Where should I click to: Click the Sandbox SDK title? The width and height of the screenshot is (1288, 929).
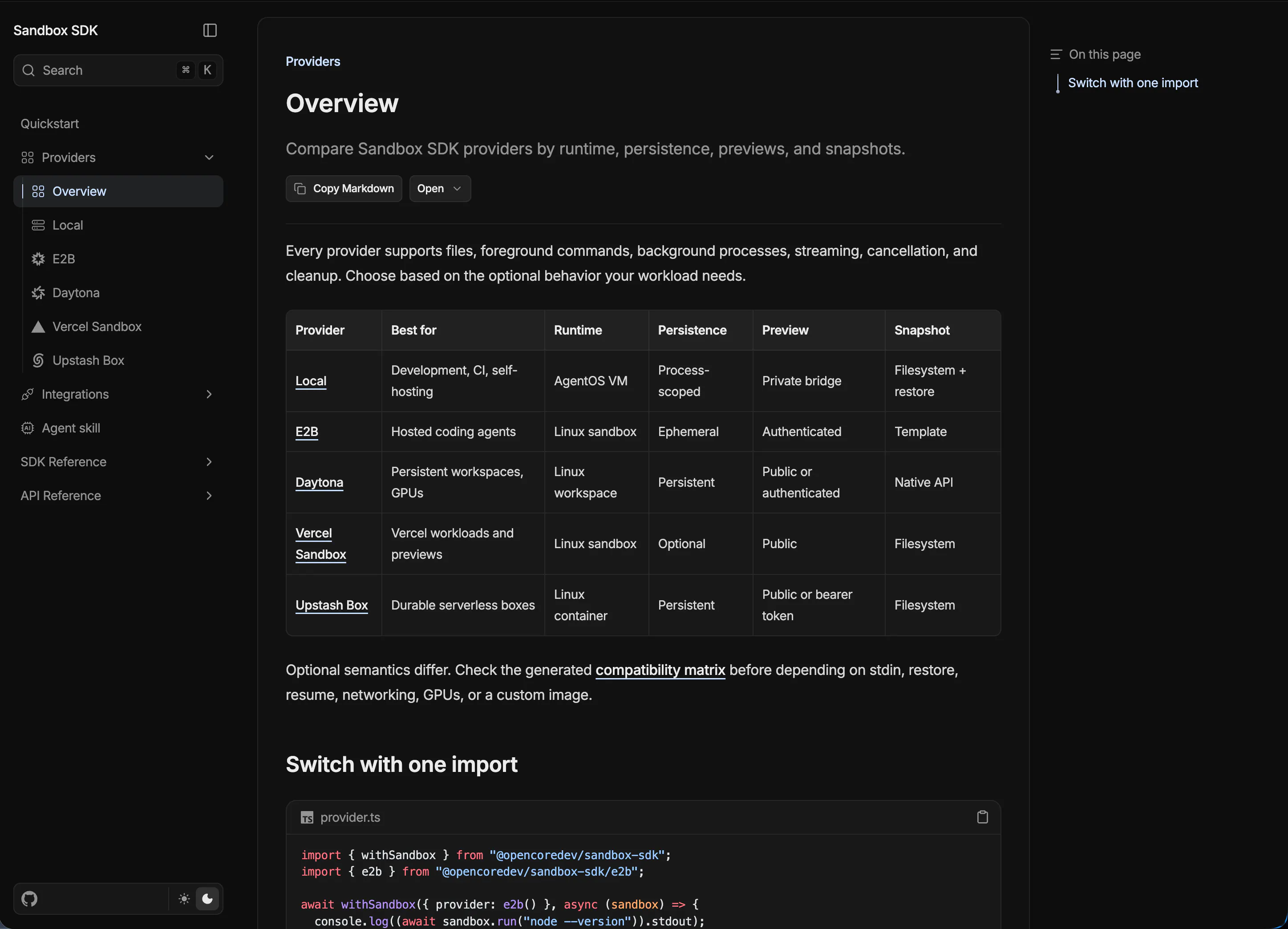pyautogui.click(x=56, y=30)
